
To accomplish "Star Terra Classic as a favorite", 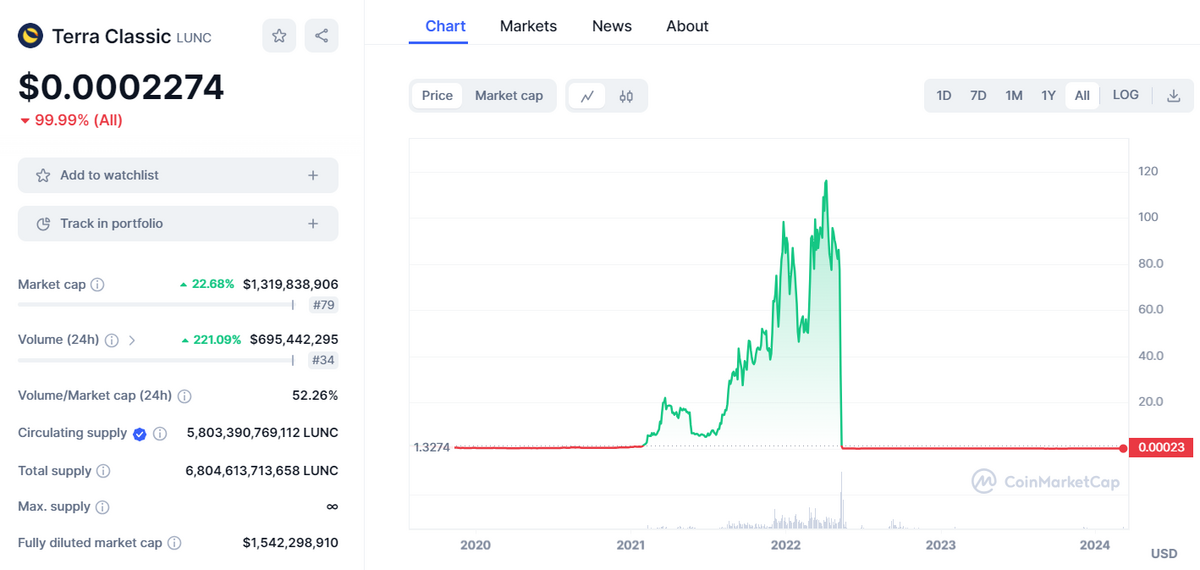I will (x=279, y=36).
